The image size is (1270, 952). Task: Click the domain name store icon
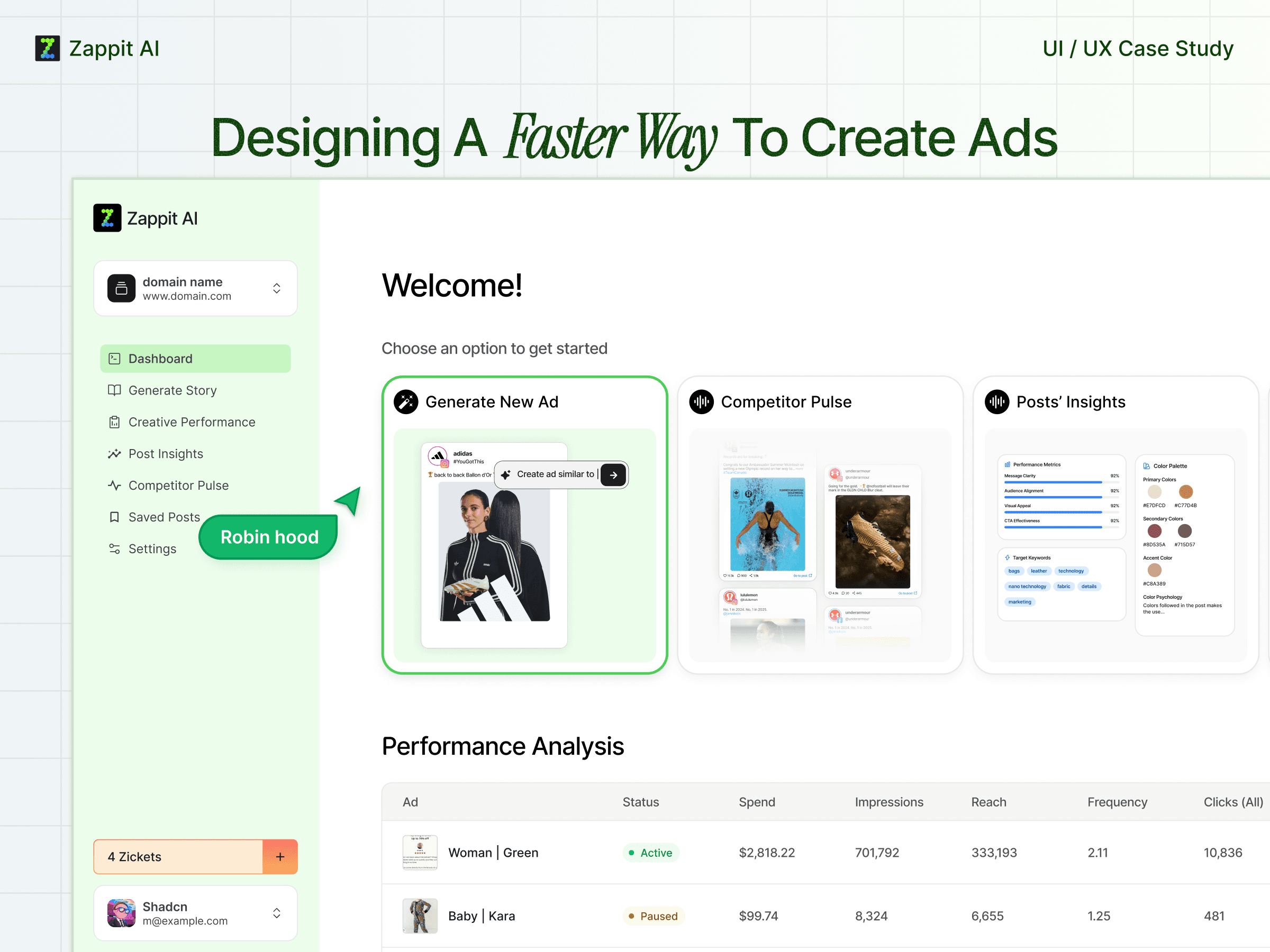(x=121, y=289)
